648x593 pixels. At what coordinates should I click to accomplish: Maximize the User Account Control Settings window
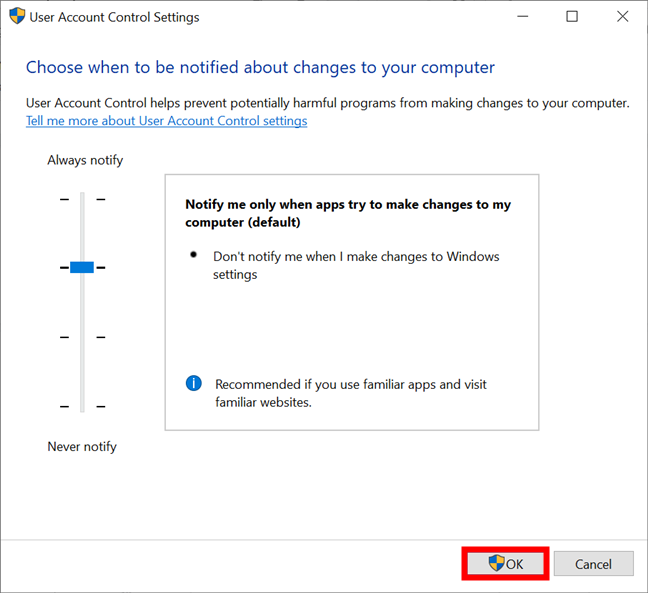(572, 17)
